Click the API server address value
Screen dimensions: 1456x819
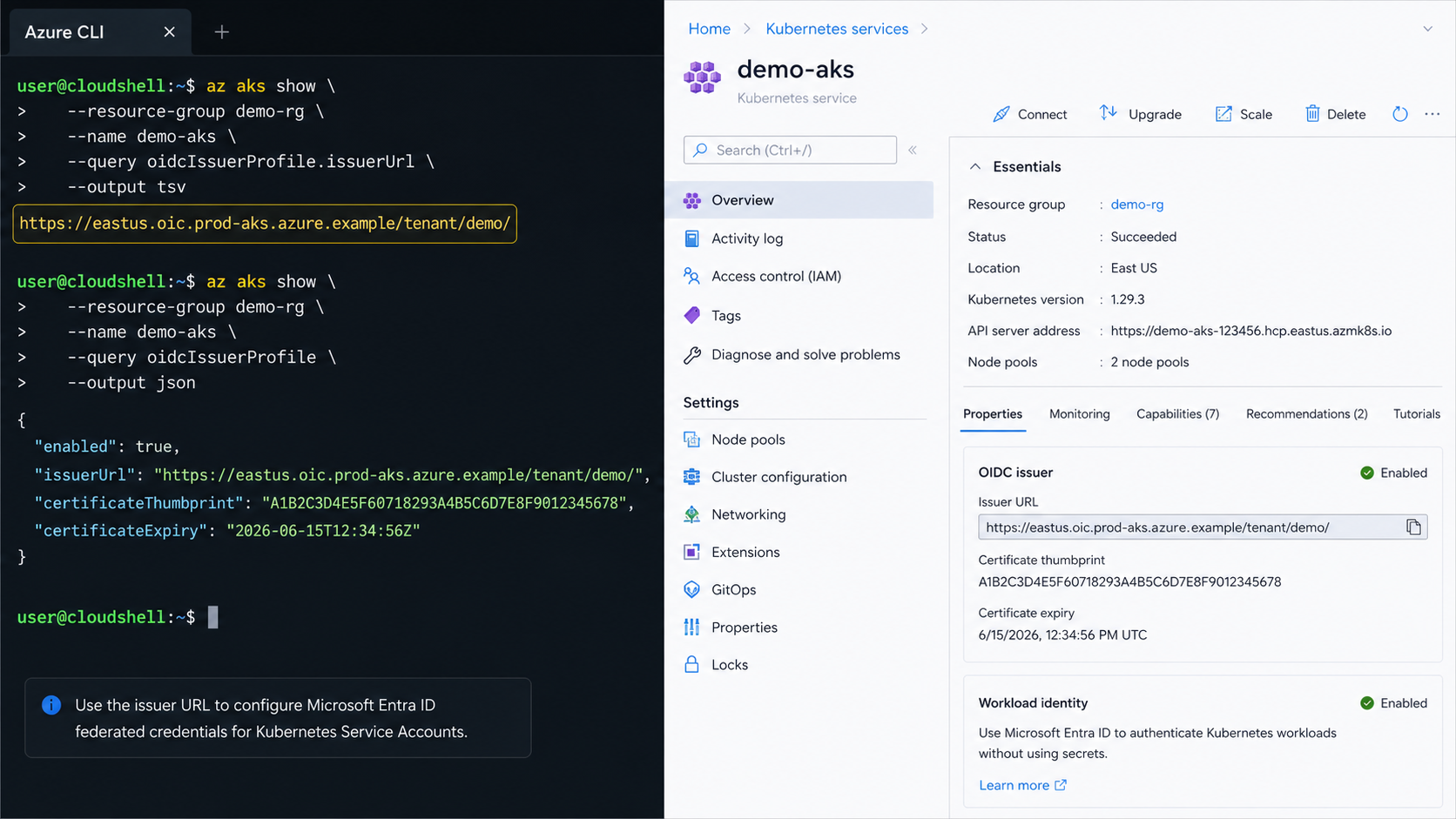[1250, 331]
